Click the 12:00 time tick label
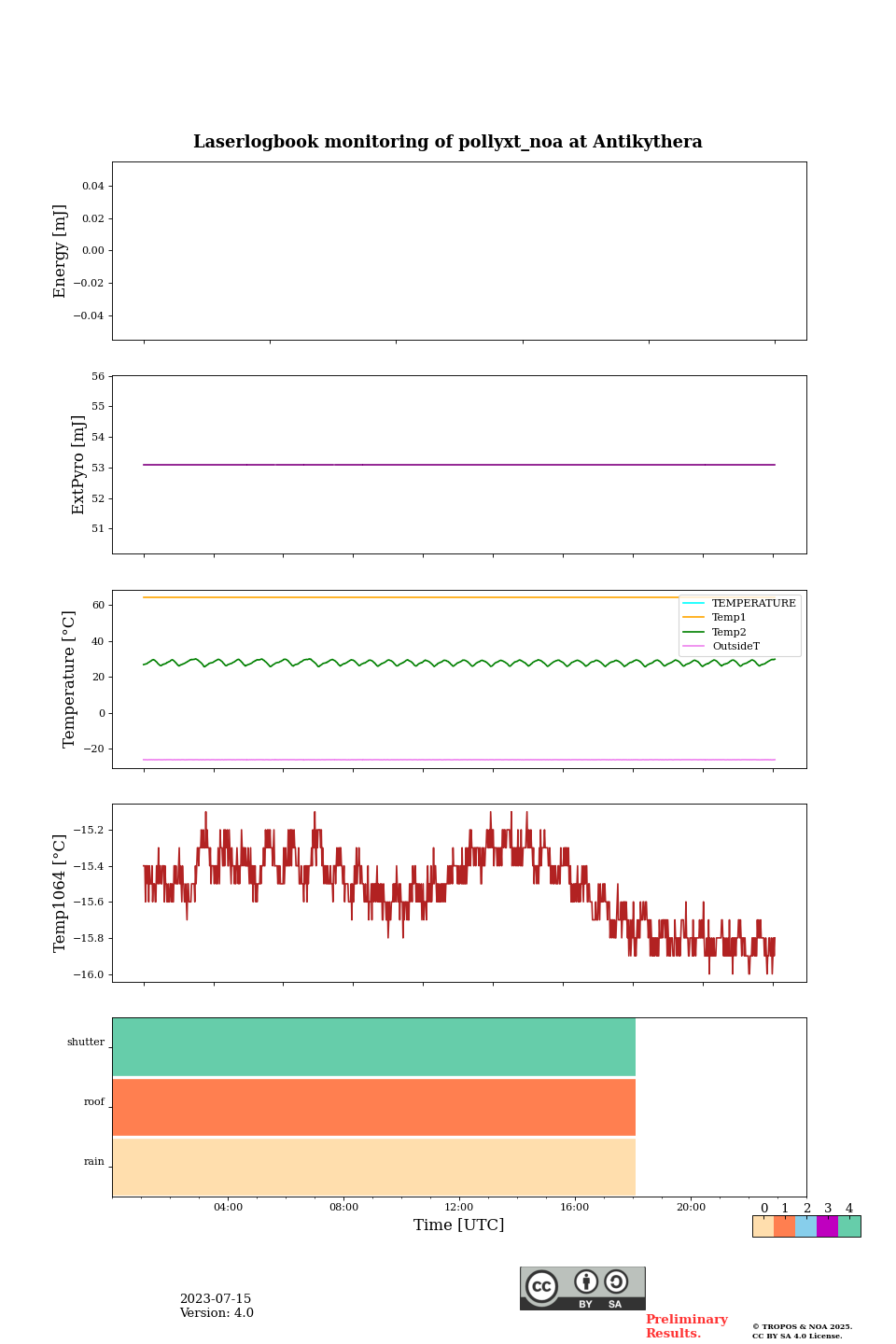Viewport: 896px width, 1344px height. point(459,1207)
